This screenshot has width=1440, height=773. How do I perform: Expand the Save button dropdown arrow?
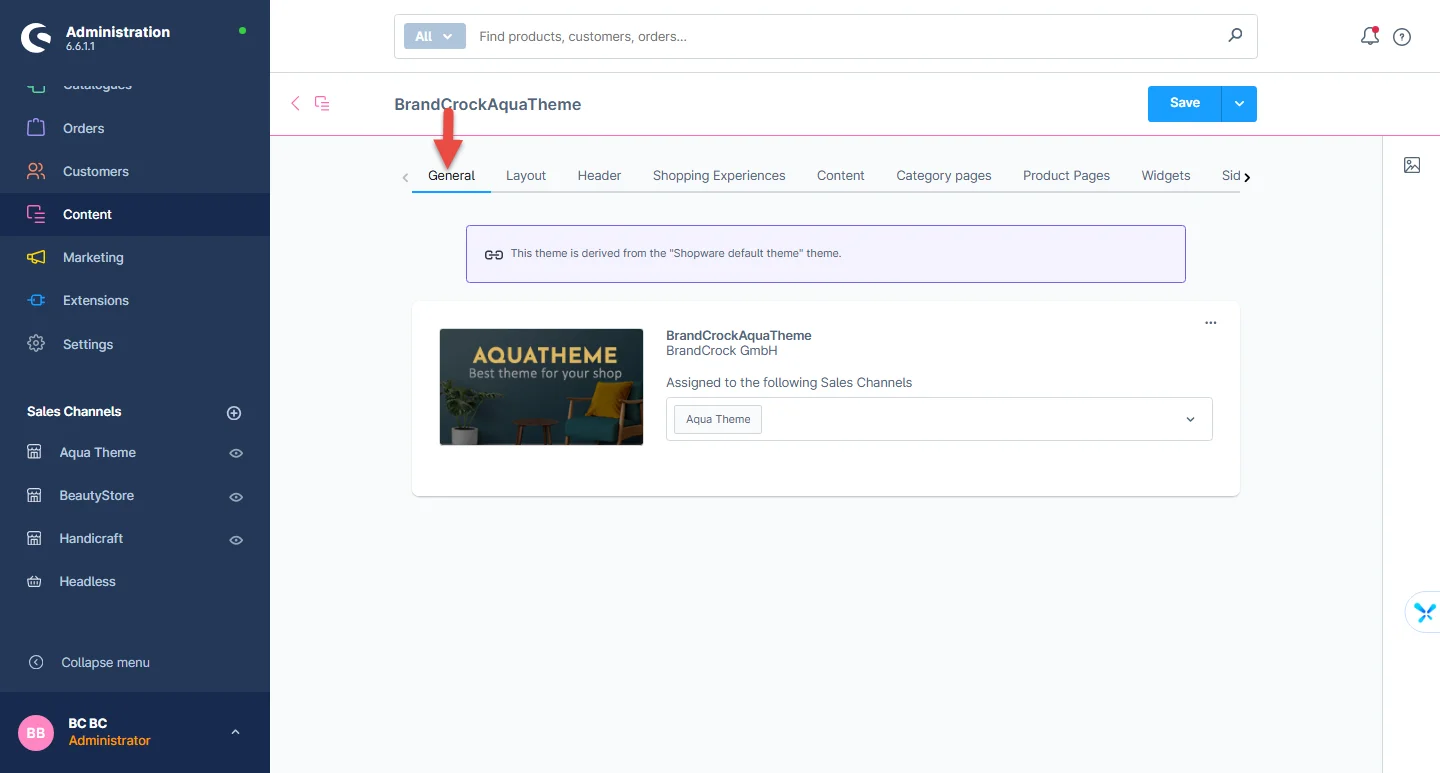[x=1239, y=103]
